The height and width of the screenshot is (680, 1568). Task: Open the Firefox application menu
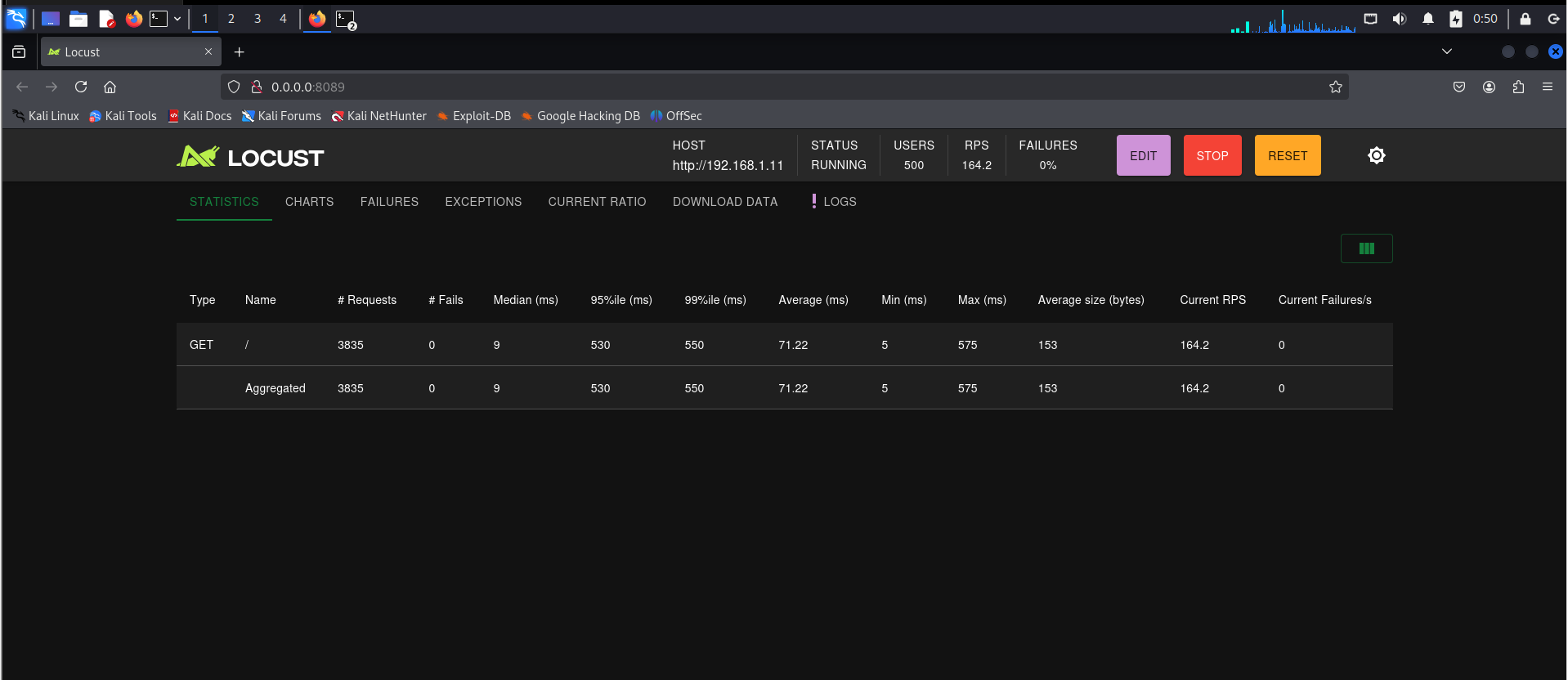click(1548, 87)
